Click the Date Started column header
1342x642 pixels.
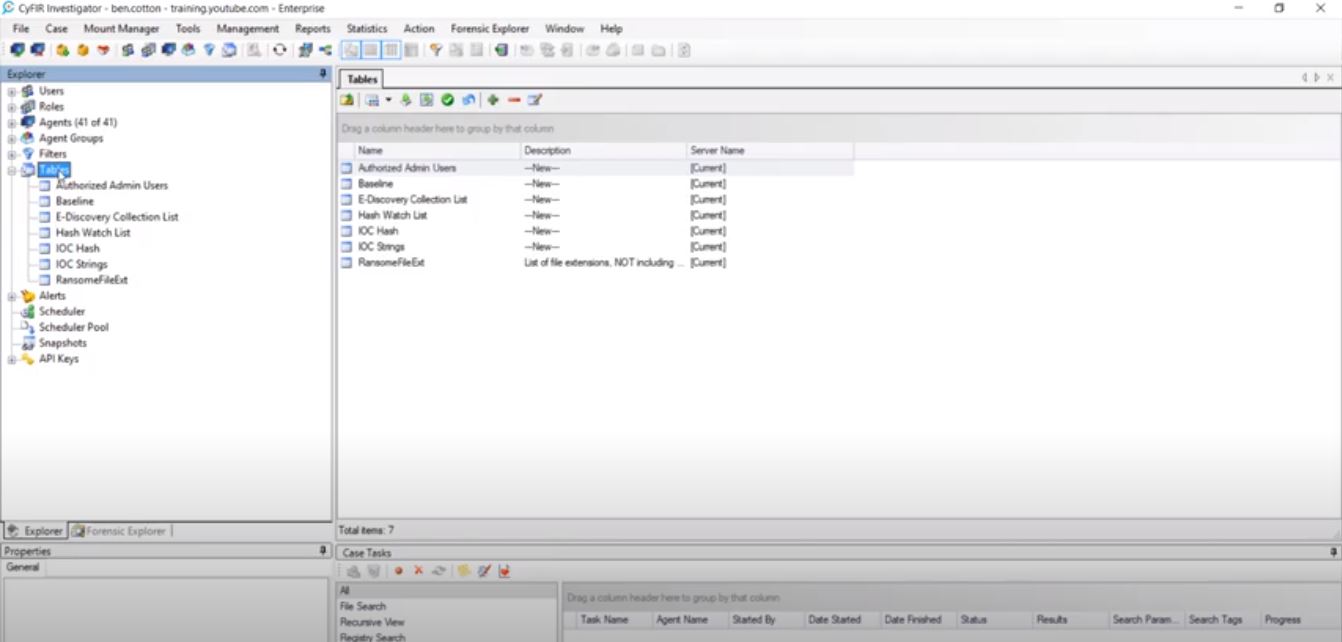click(x=843, y=620)
